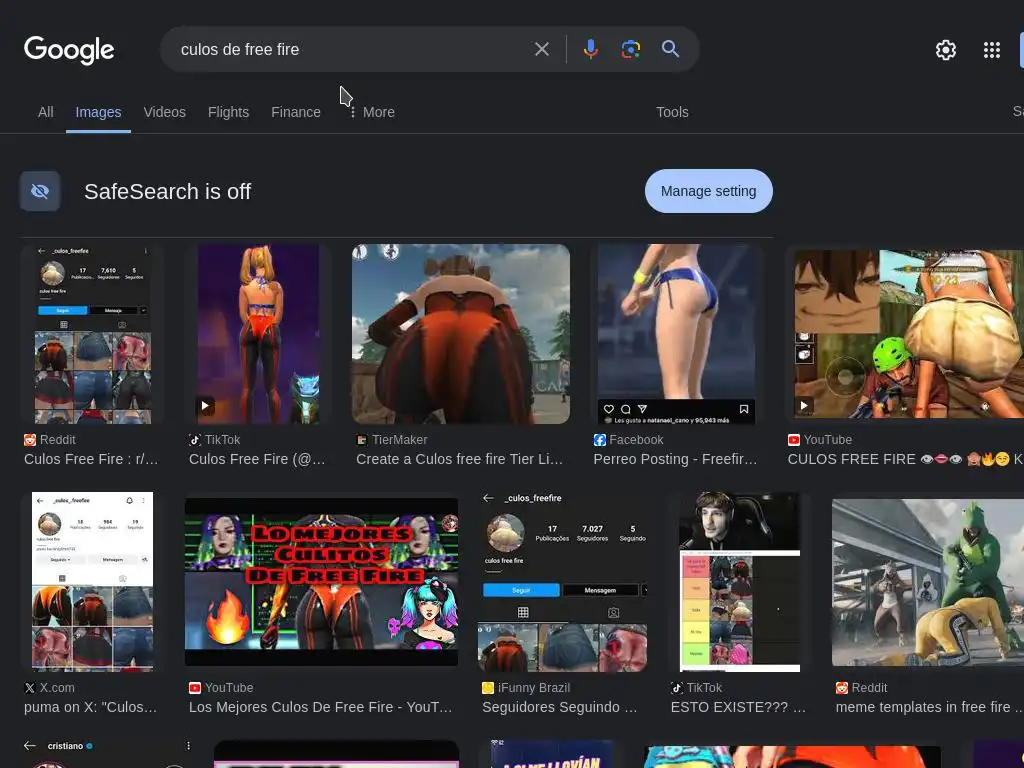Click the Facebook favicon on Perreo Posting result
Image resolution: width=1024 pixels, height=768 pixels.
tap(600, 440)
